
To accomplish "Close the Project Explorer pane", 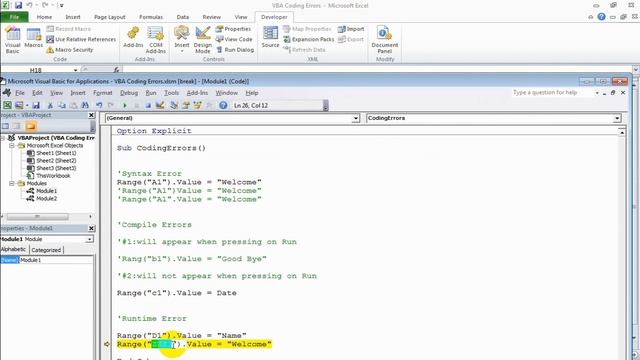I will point(91,116).
